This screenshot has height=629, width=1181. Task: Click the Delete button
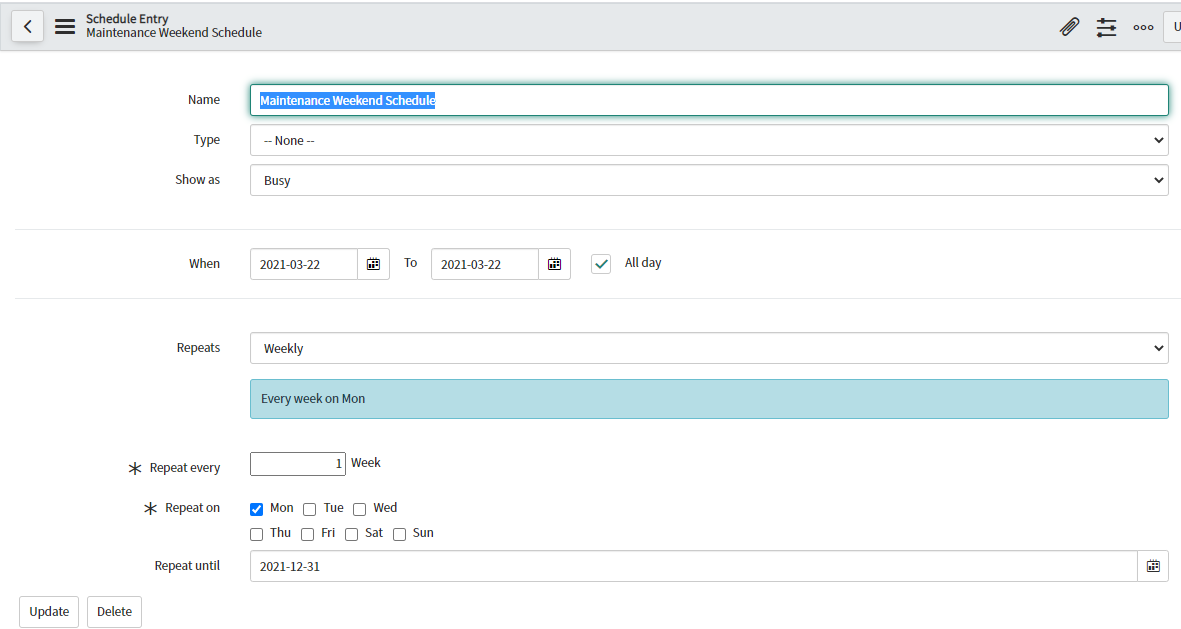coord(113,611)
